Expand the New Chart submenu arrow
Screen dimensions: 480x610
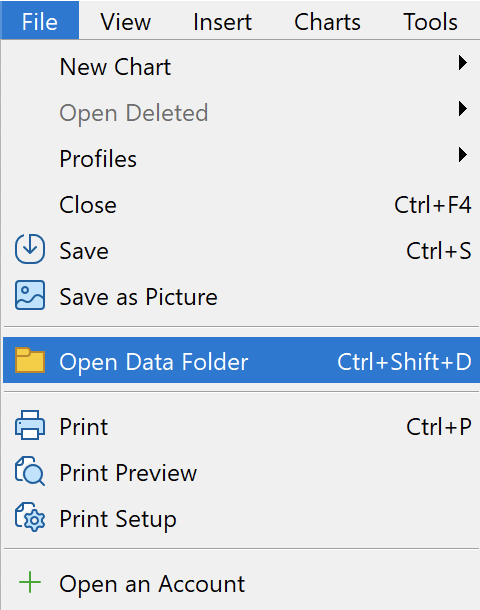point(462,63)
